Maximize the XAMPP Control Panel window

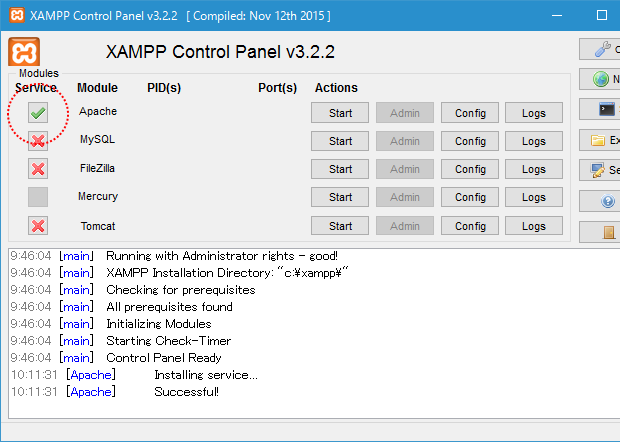[x=602, y=15]
